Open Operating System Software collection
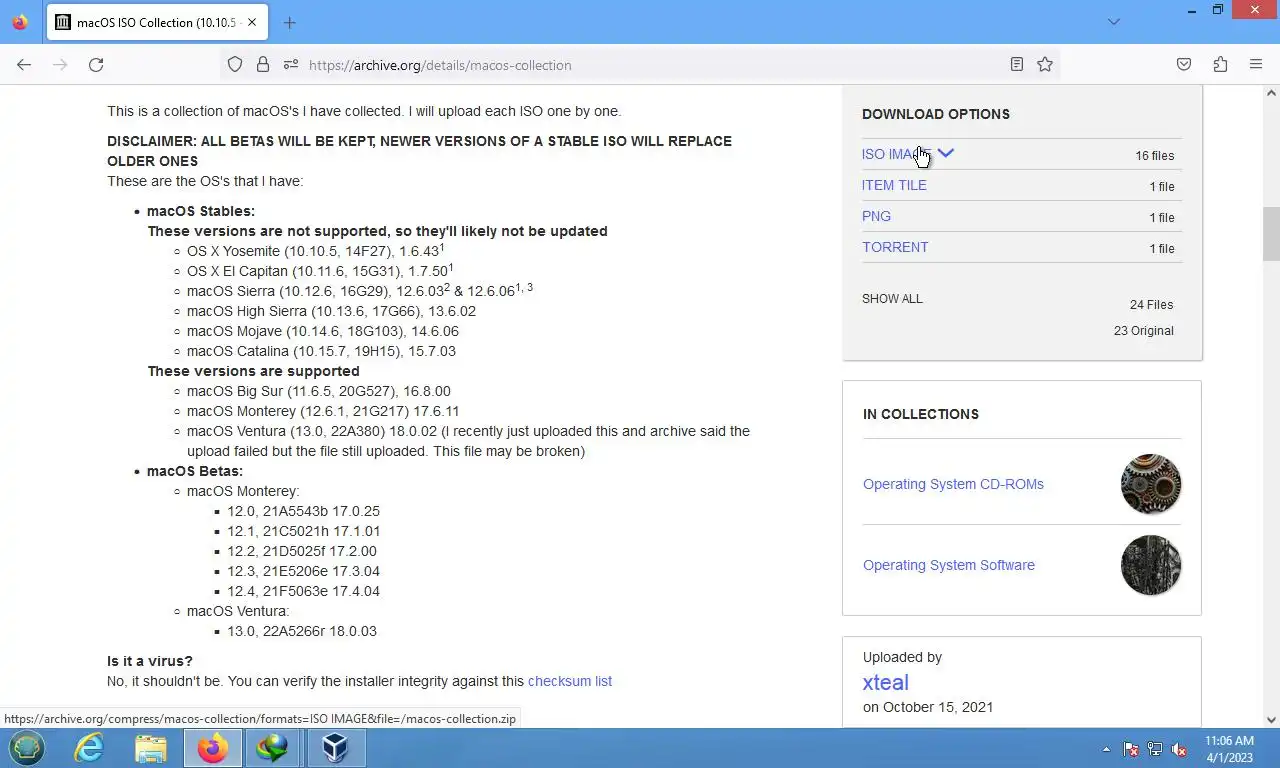 tap(949, 565)
